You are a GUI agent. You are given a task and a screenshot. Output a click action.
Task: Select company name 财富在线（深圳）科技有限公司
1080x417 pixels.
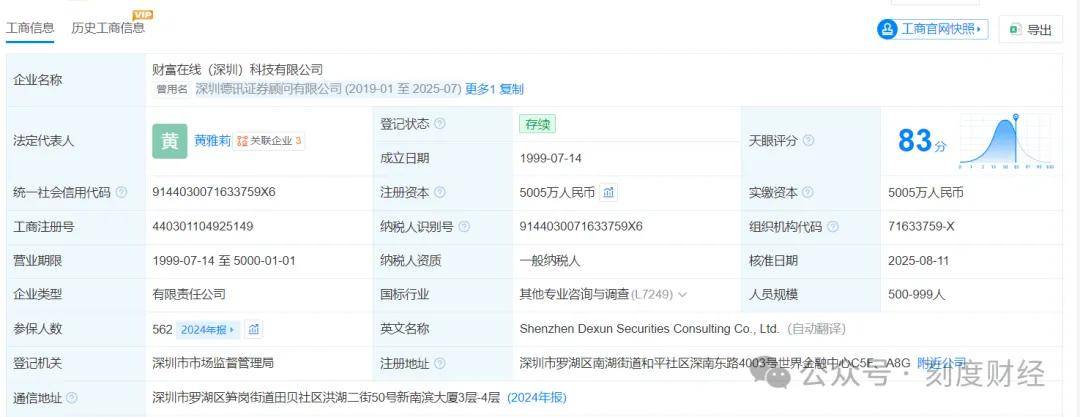coord(238,70)
